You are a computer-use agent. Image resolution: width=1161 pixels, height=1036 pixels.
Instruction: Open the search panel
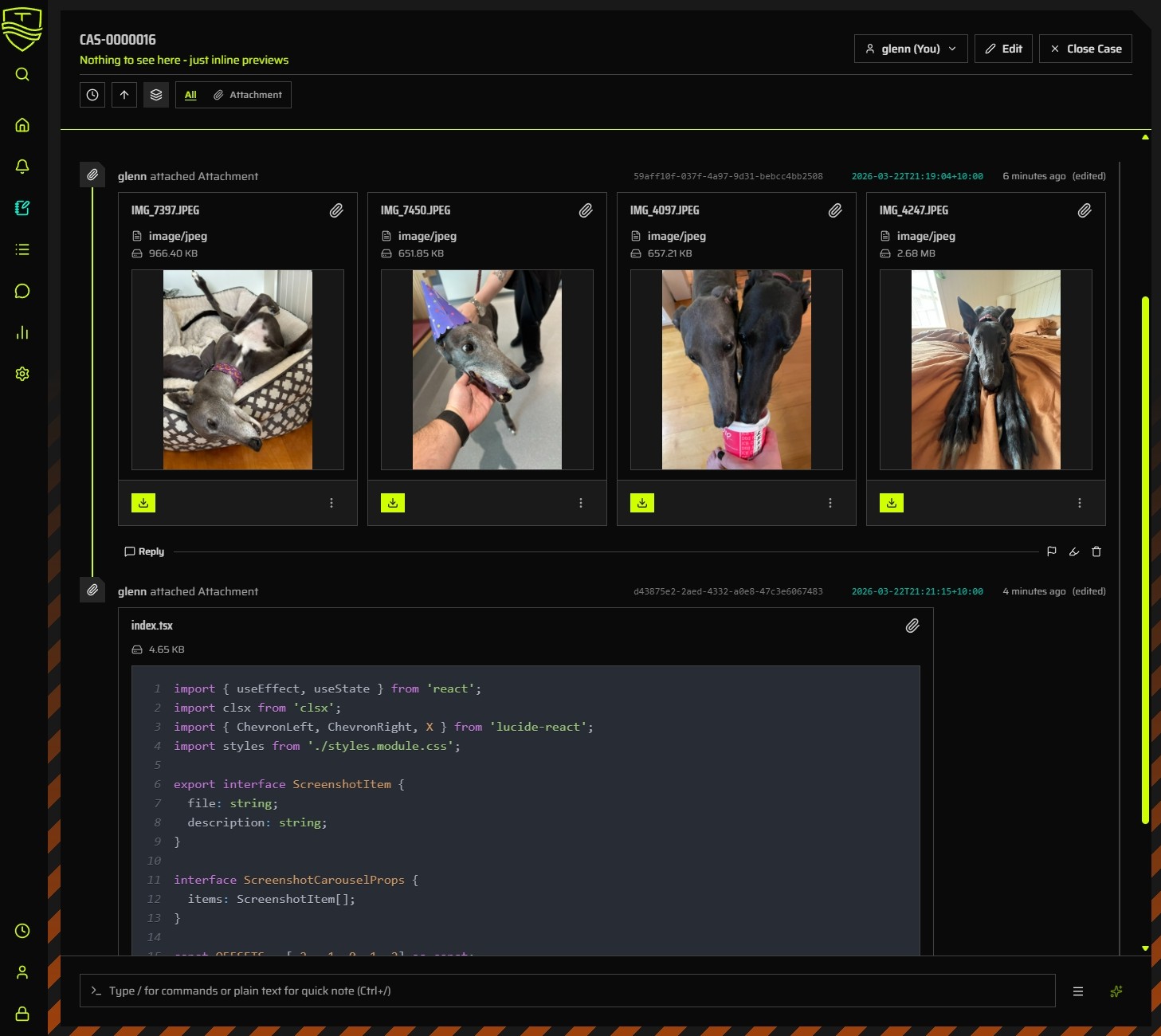pyautogui.click(x=22, y=74)
